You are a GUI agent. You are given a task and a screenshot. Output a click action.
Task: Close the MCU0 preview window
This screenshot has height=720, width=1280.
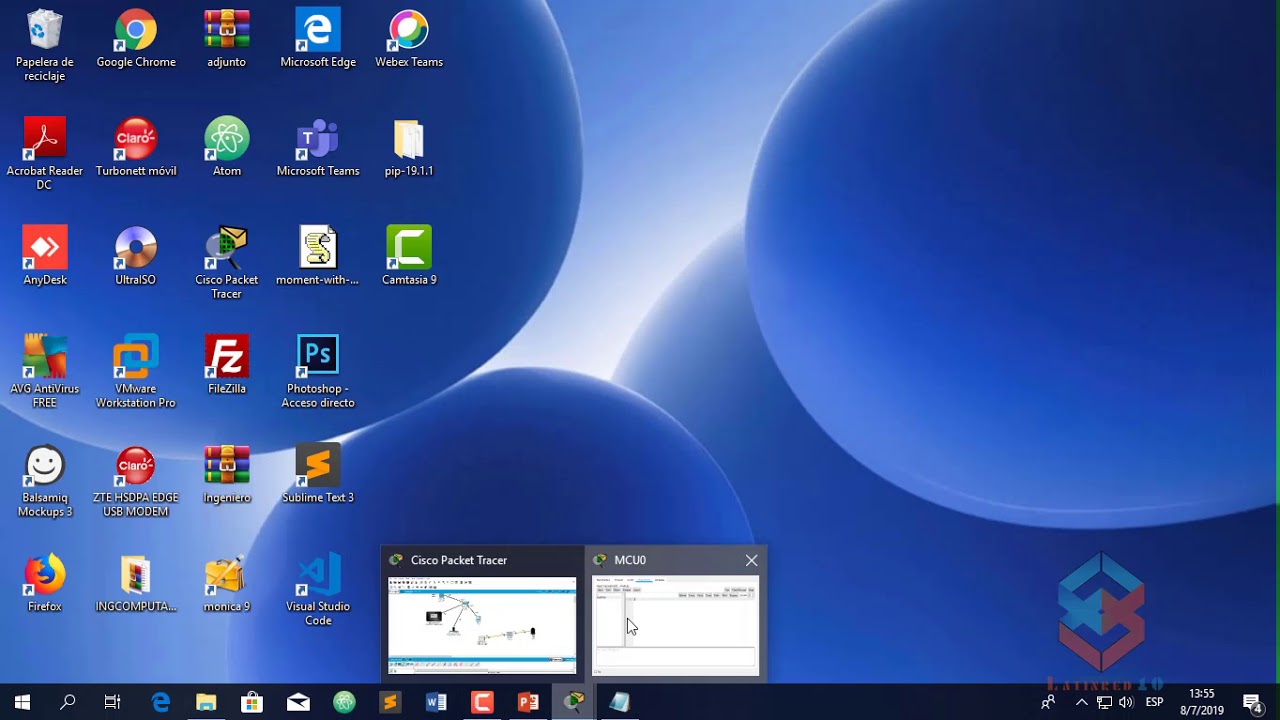[752, 560]
